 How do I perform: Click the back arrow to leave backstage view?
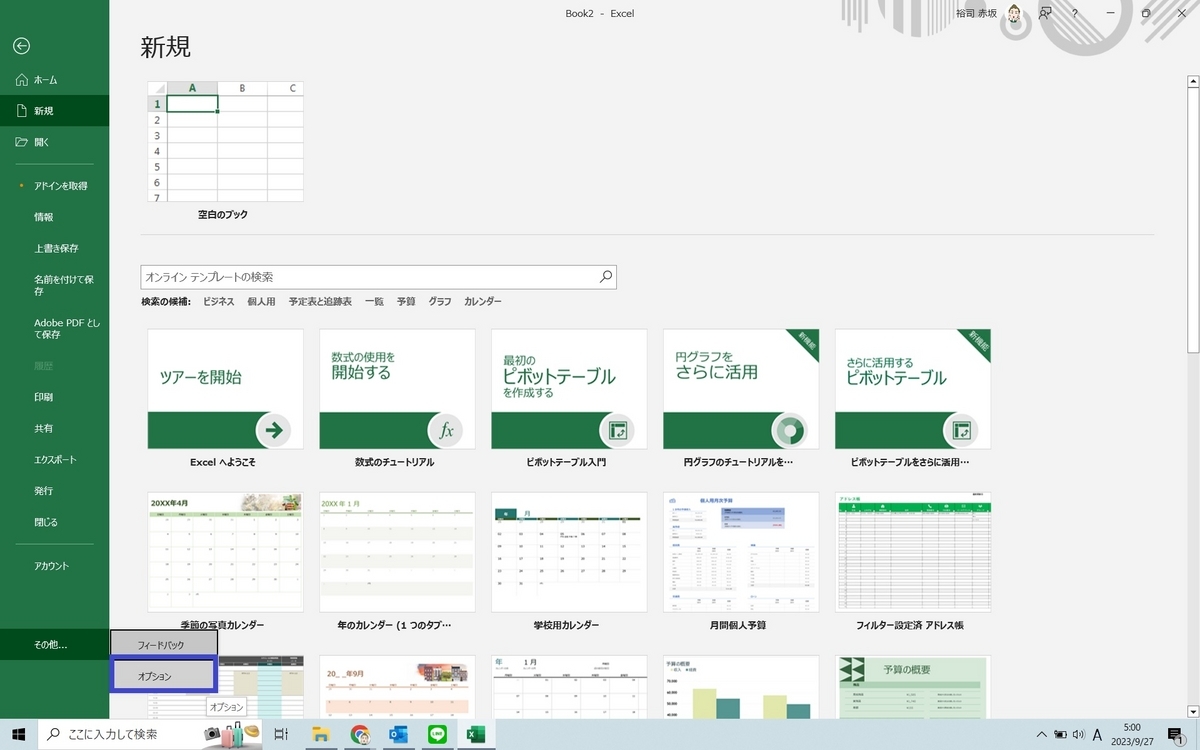click(x=21, y=46)
